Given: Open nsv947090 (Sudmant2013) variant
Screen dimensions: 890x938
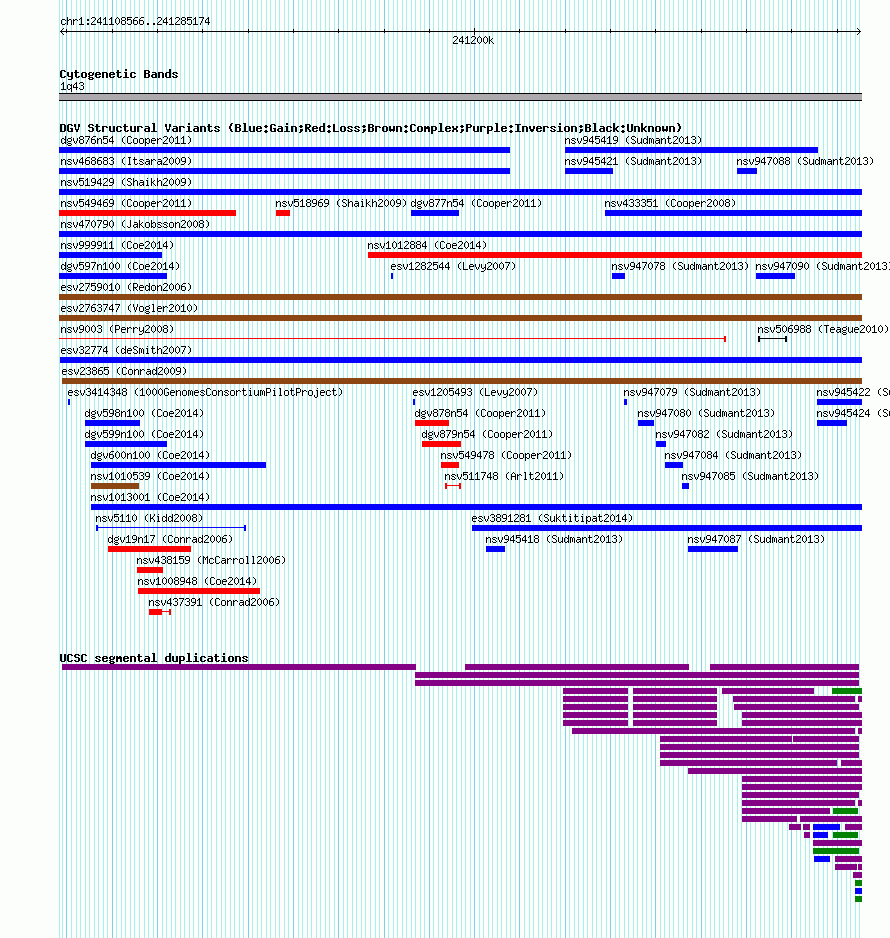Looking at the screenshot, I should [822, 266].
